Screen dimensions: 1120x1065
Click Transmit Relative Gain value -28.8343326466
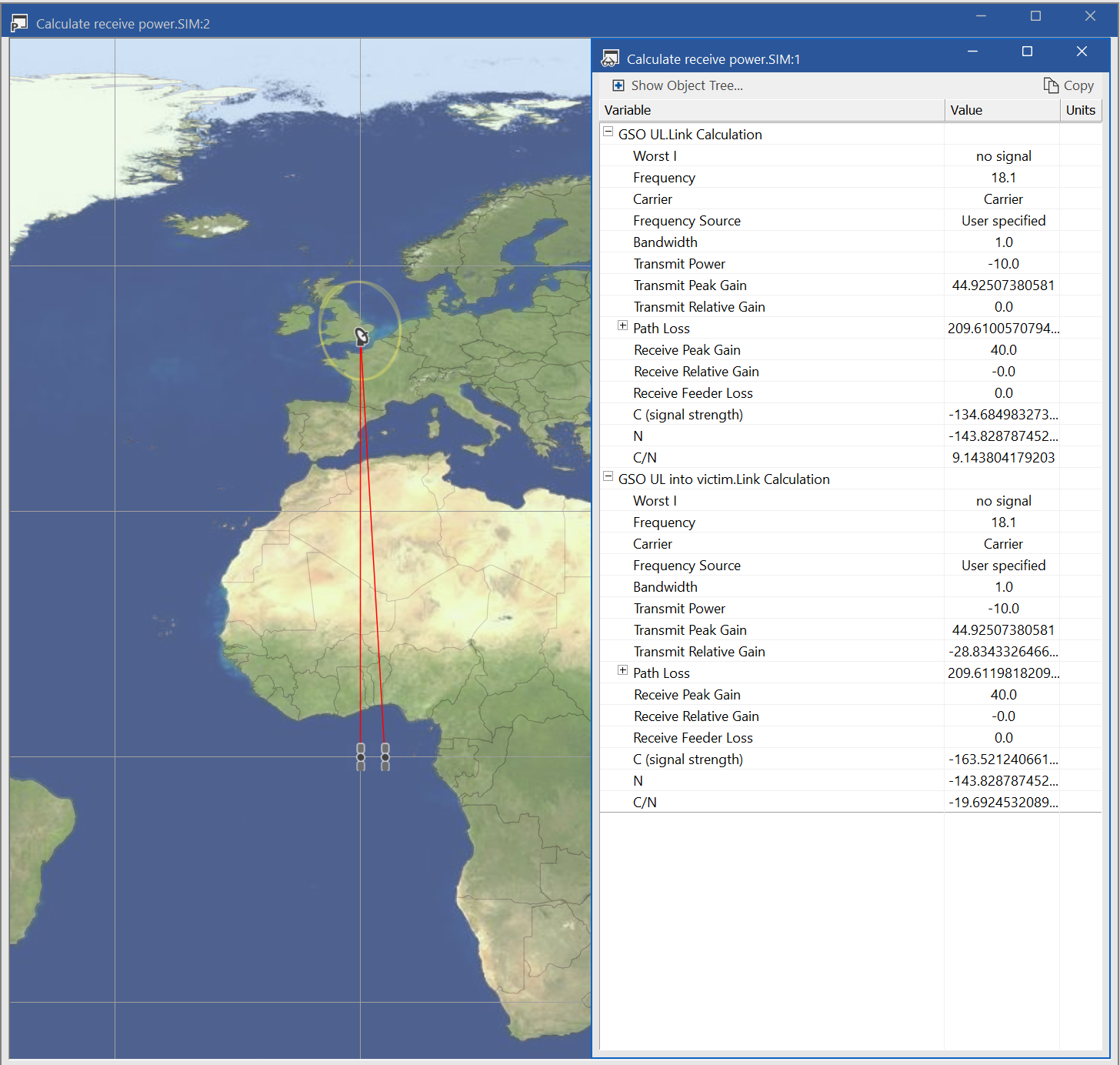click(1003, 651)
